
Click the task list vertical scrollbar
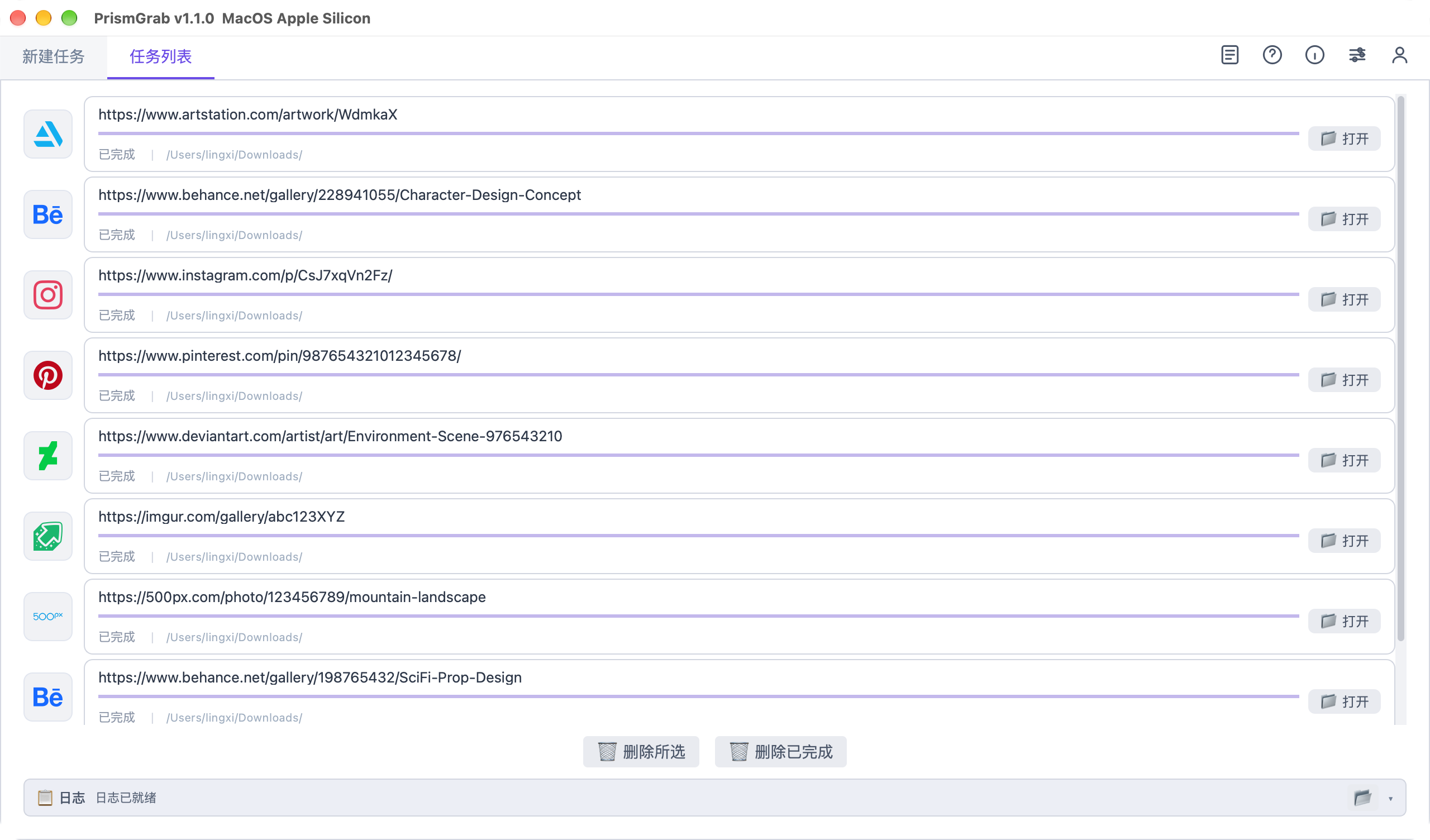pyautogui.click(x=1400, y=369)
